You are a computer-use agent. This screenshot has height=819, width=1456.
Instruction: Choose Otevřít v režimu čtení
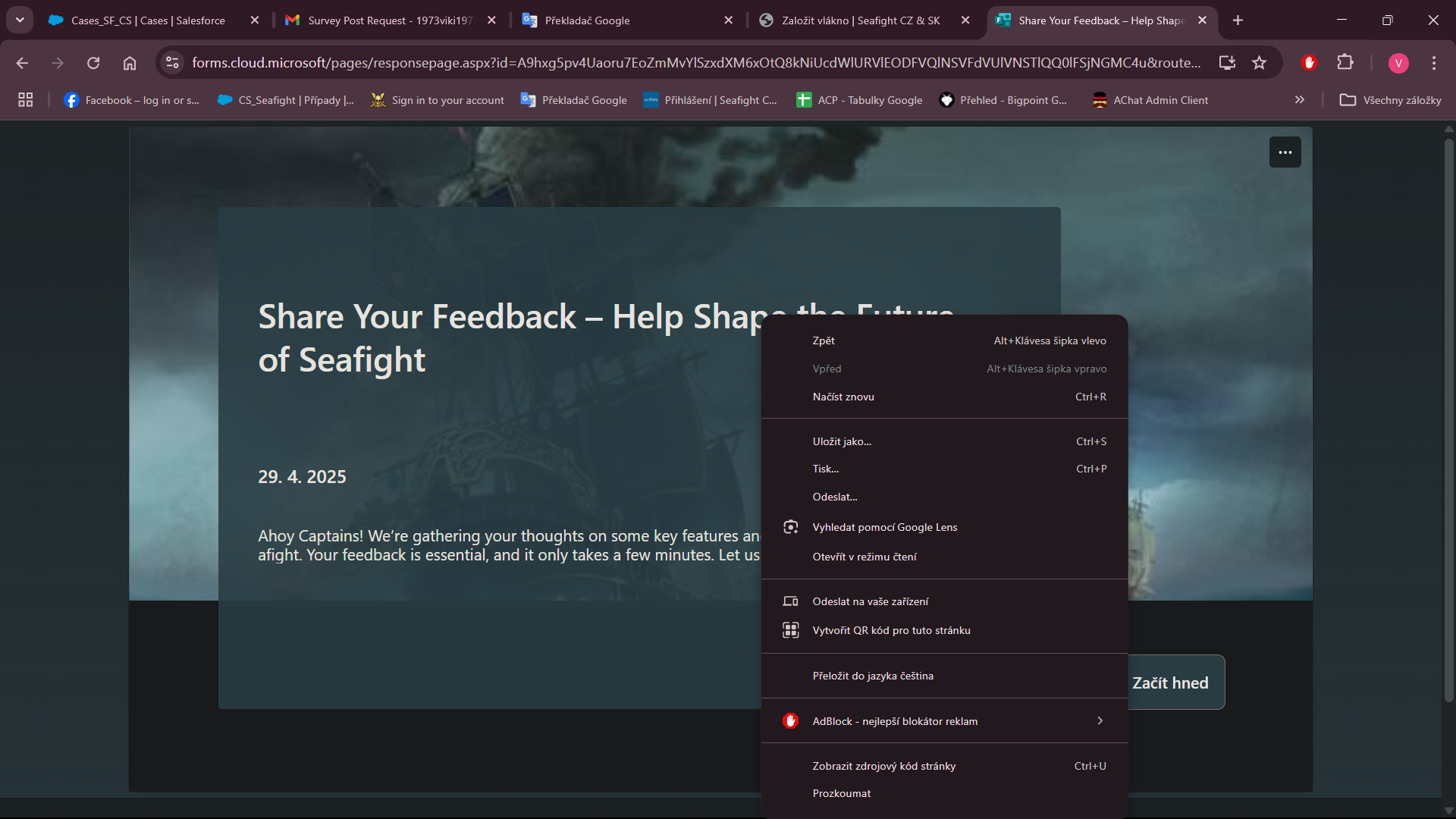tap(944, 557)
